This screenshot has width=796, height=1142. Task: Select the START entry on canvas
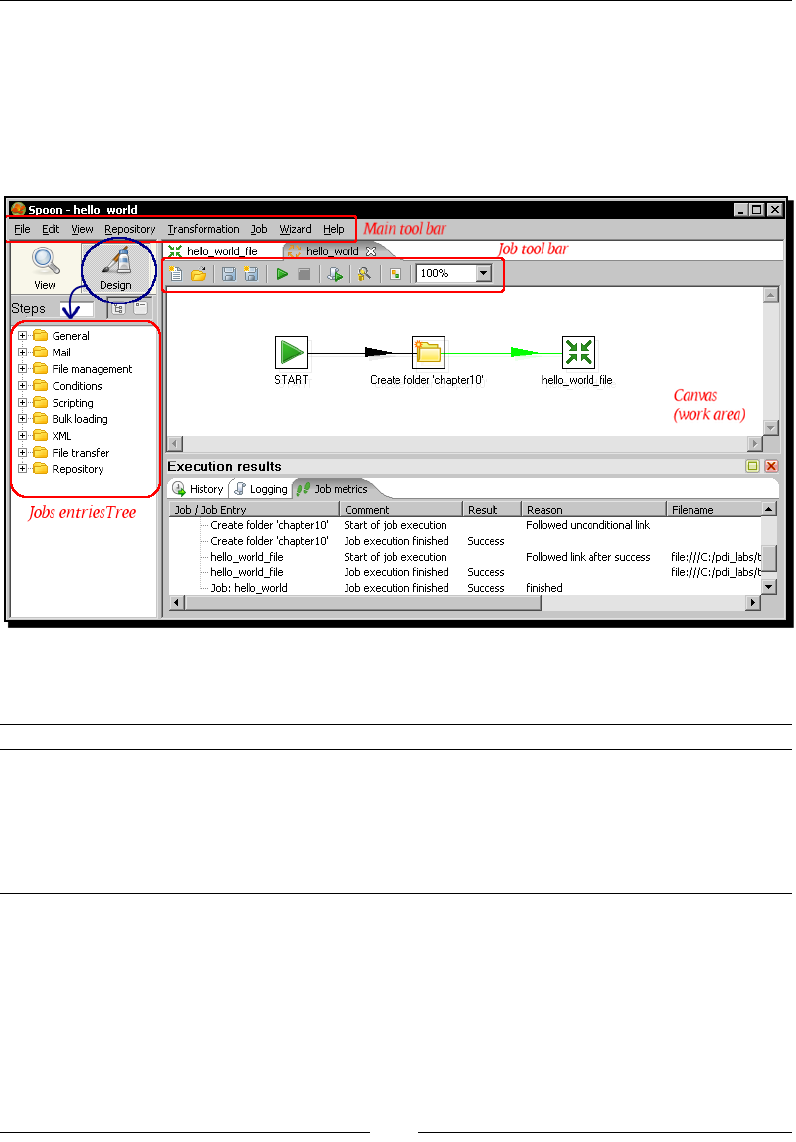[291, 352]
